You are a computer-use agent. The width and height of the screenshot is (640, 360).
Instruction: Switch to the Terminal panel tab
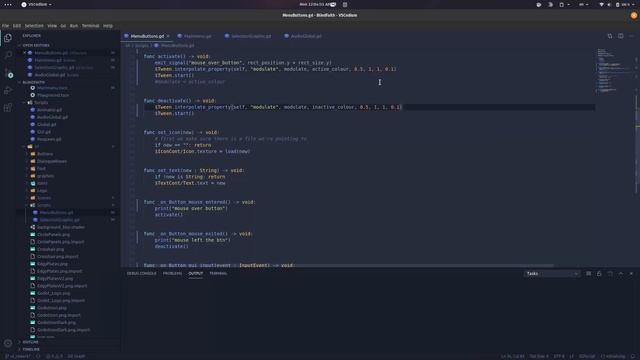(x=218, y=273)
